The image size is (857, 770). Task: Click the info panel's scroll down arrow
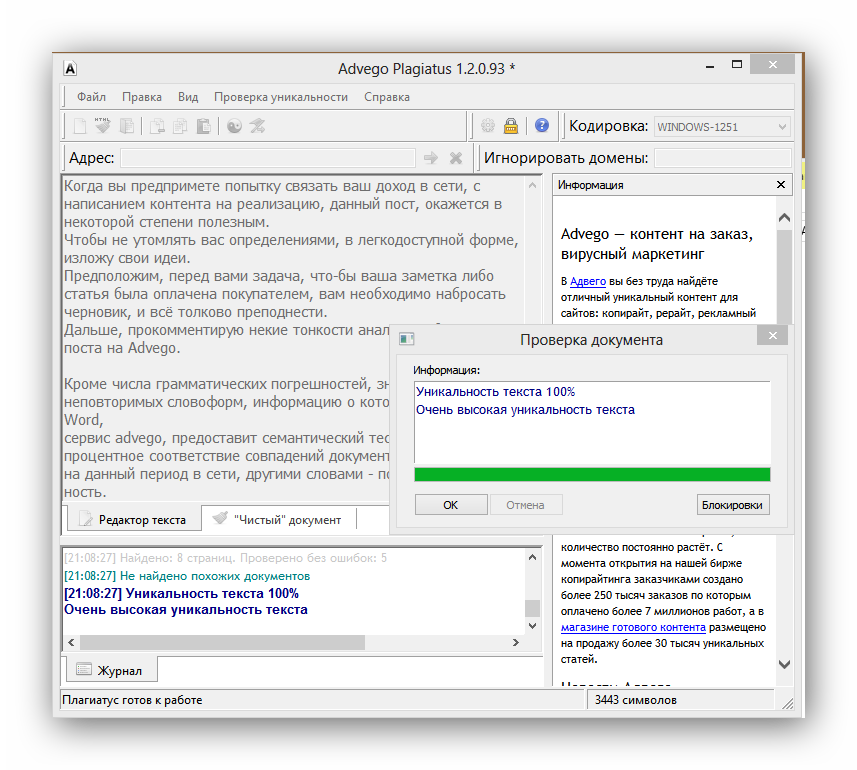[784, 665]
